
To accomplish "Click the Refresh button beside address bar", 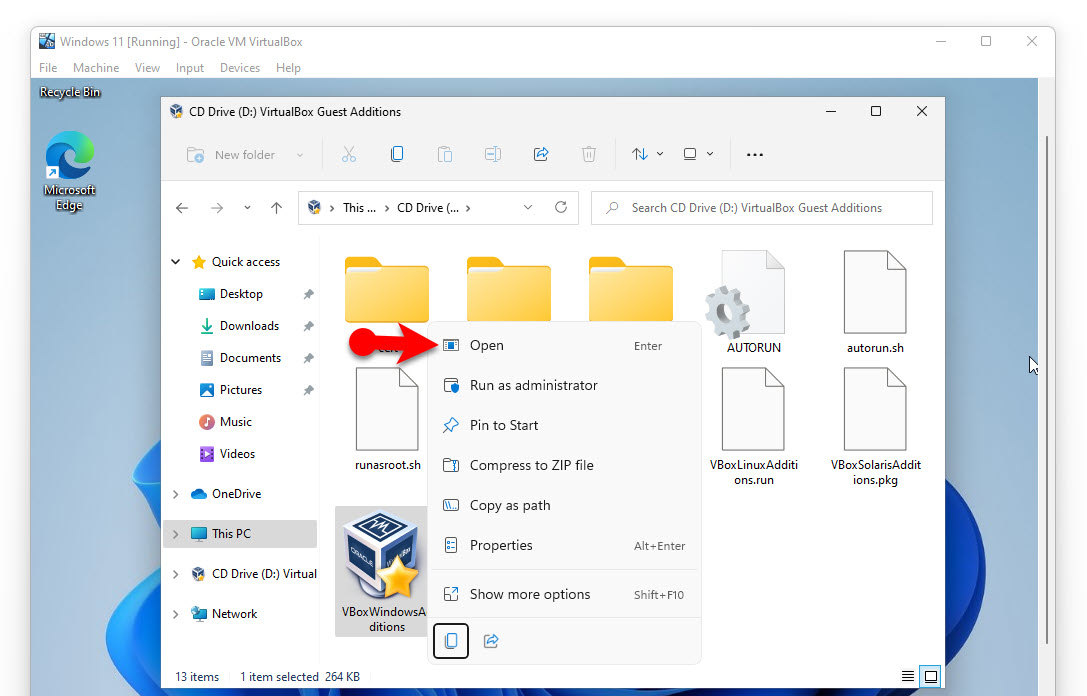I will [561, 208].
